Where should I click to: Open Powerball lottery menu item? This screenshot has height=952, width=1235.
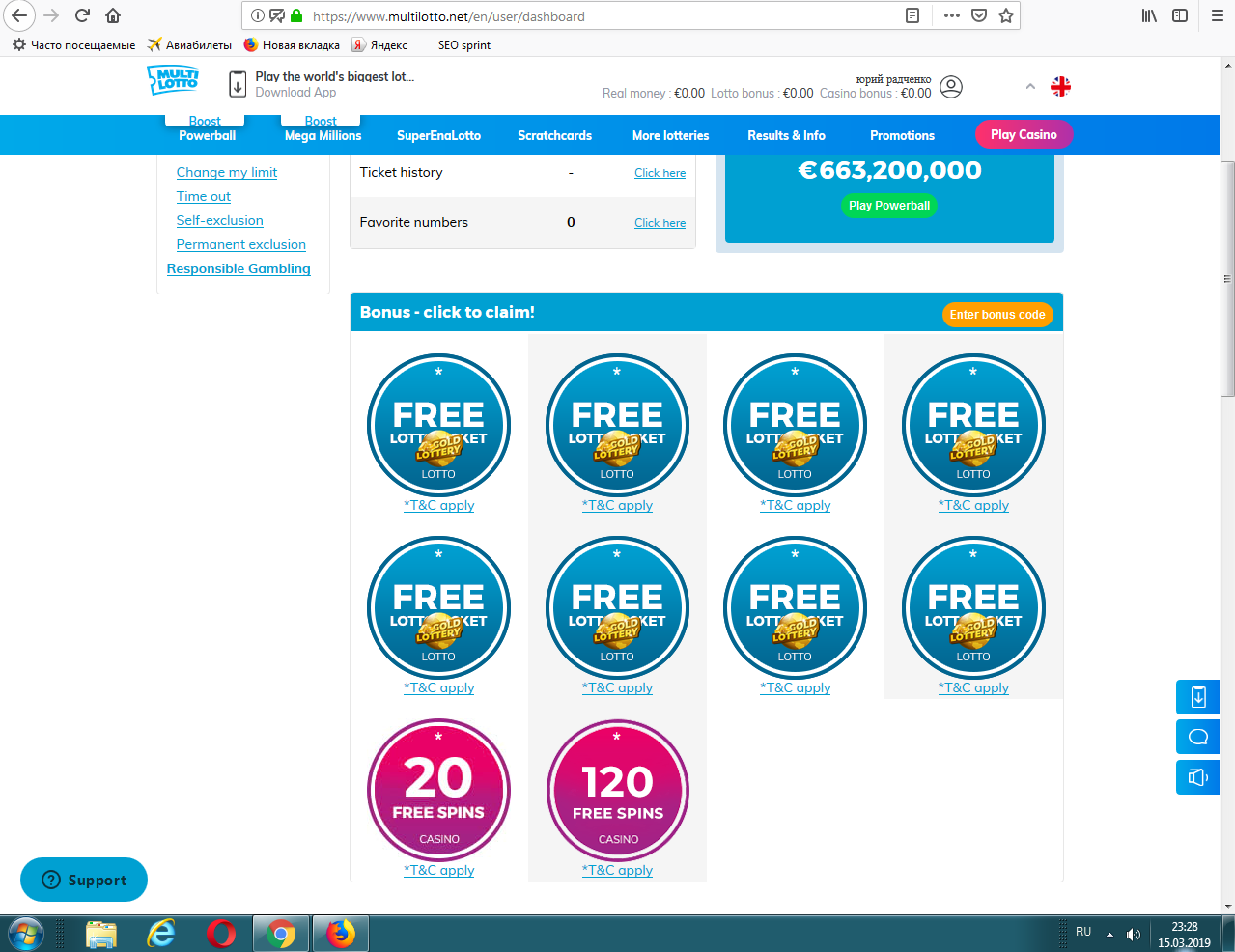pos(207,135)
